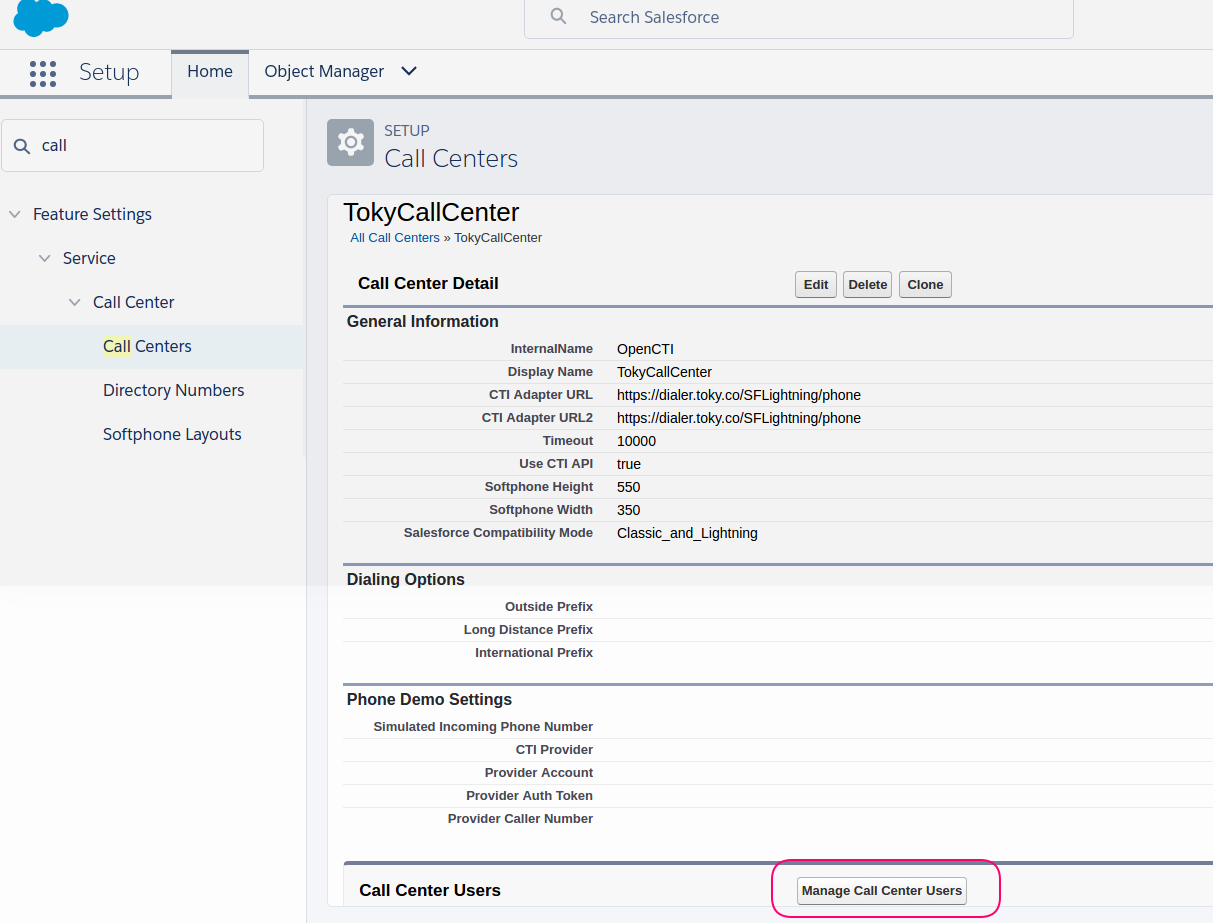Open the Object Manager dropdown arrow
1213x923 pixels.
[x=408, y=71]
